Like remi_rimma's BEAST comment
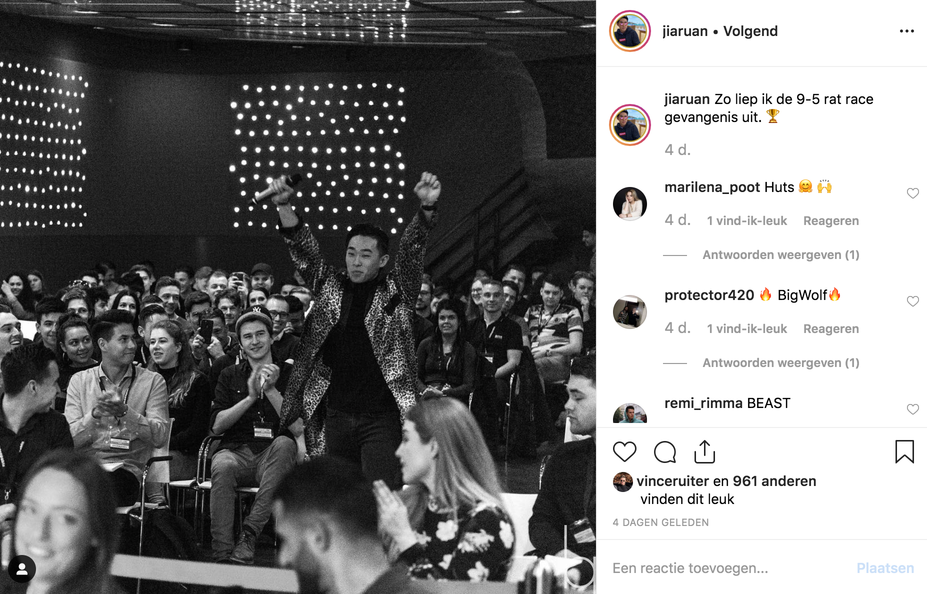The height and width of the screenshot is (594, 927). 913,409
